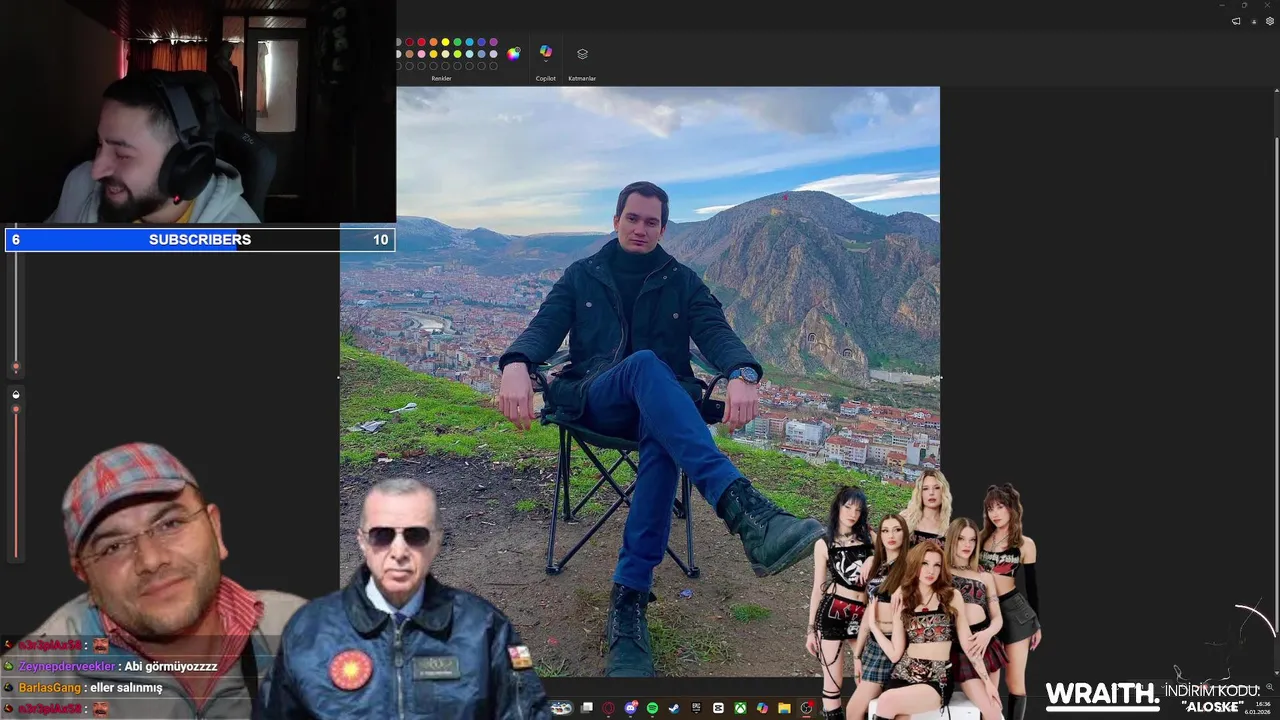Pick the indigo color swatch
The width and height of the screenshot is (1280, 720).
481,42
